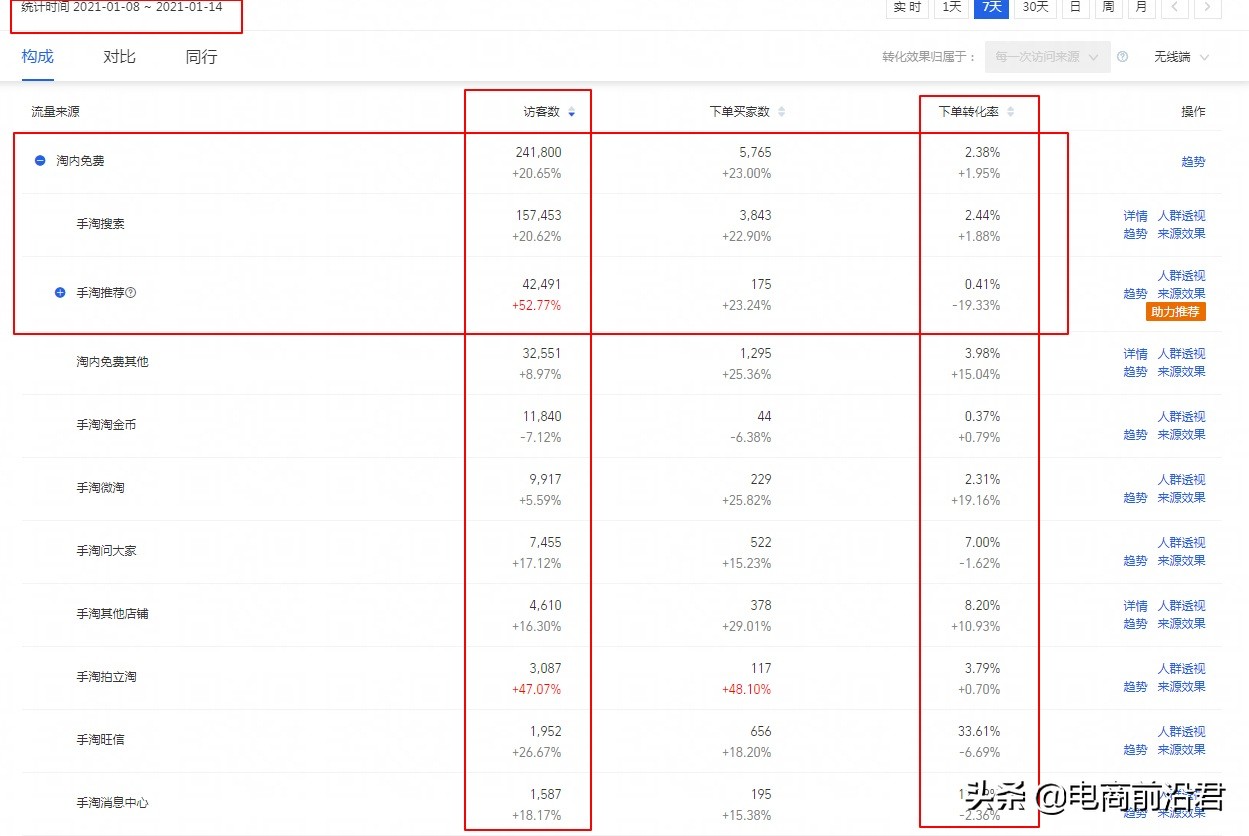Open 趋势 for 手淘拍立淘 row
Screen dimensions: 1249x836
tap(1135, 686)
